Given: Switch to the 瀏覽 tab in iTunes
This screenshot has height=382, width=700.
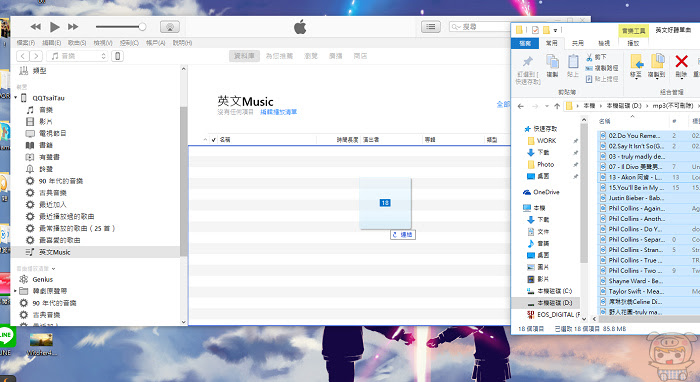Looking at the screenshot, I should (x=310, y=56).
